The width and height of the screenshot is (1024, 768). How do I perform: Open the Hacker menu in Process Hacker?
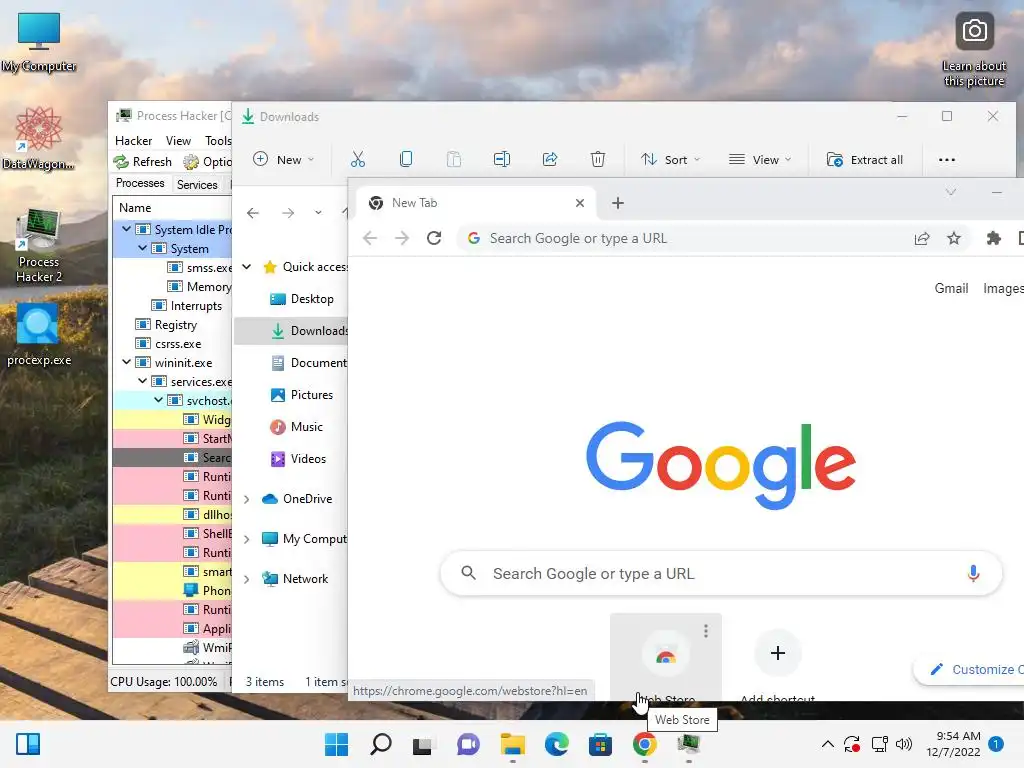point(133,141)
